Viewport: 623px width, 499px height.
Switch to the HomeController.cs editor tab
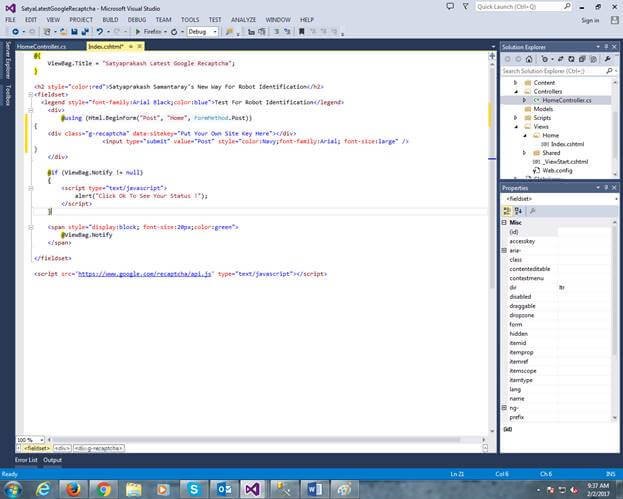[x=42, y=46]
